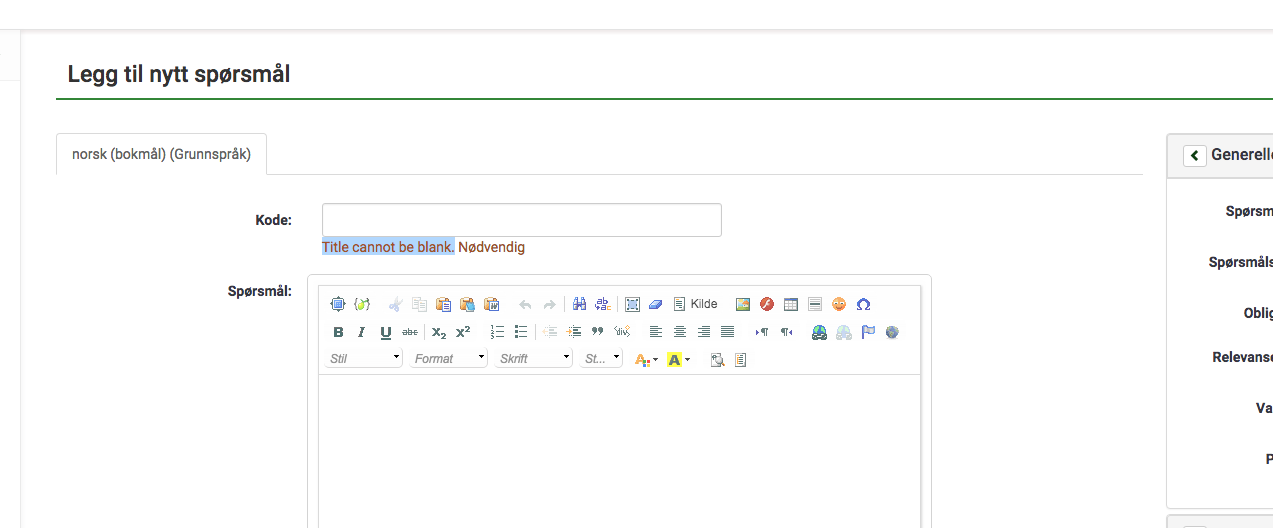Click the Spørsmål: label

pyautogui.click(x=260, y=291)
